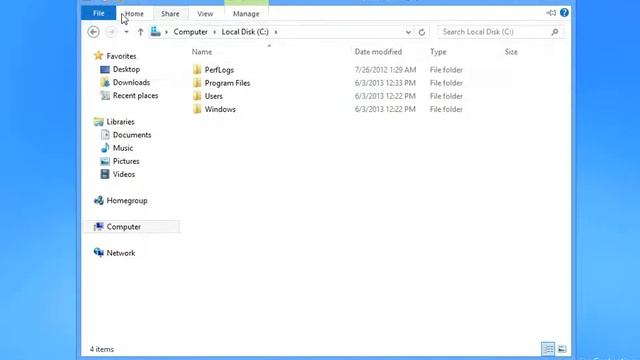
Task: Expand chevron after Local Disk (C:)
Action: tap(276, 32)
